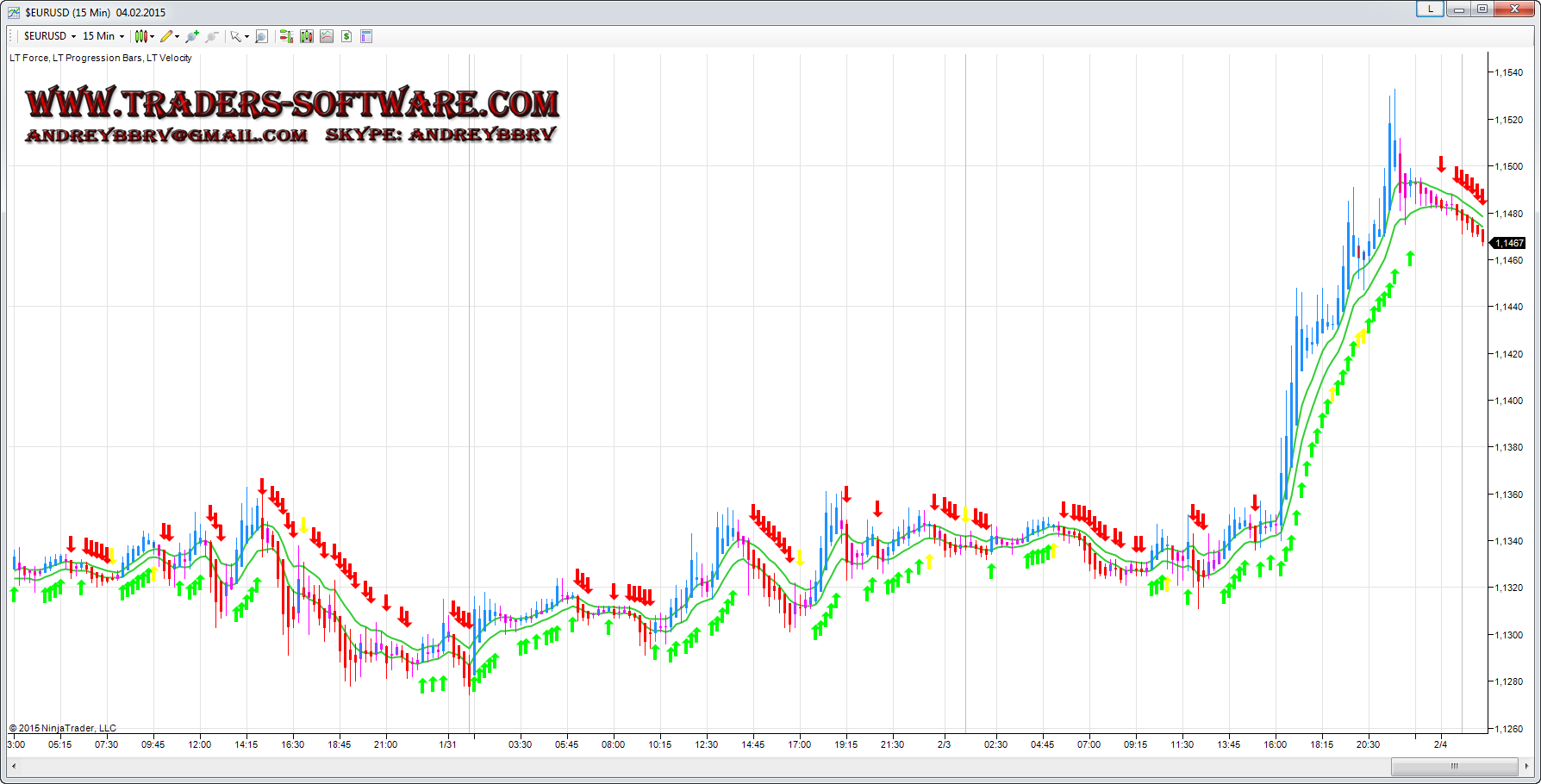This screenshot has height=784, width=1541.
Task: Click the horizontal scrollbar thumb
Action: pos(1454,766)
